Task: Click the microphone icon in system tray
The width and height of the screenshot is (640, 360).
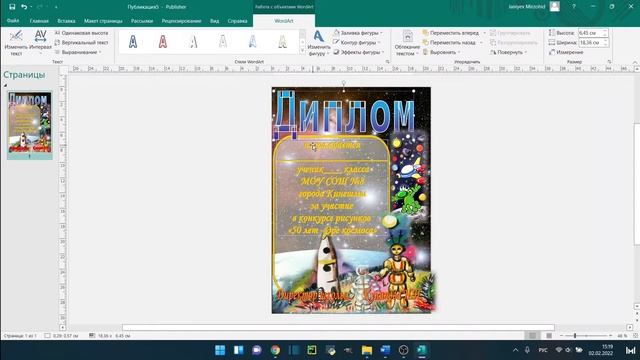Action: pos(527,350)
